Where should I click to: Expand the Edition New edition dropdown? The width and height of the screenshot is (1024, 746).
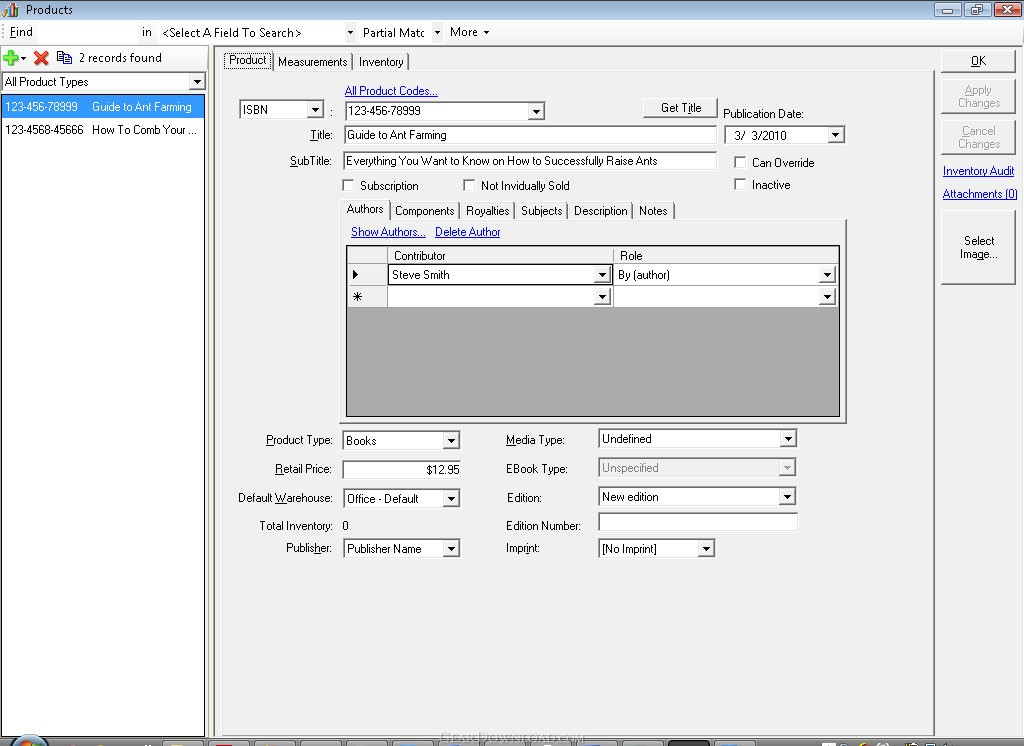[788, 496]
